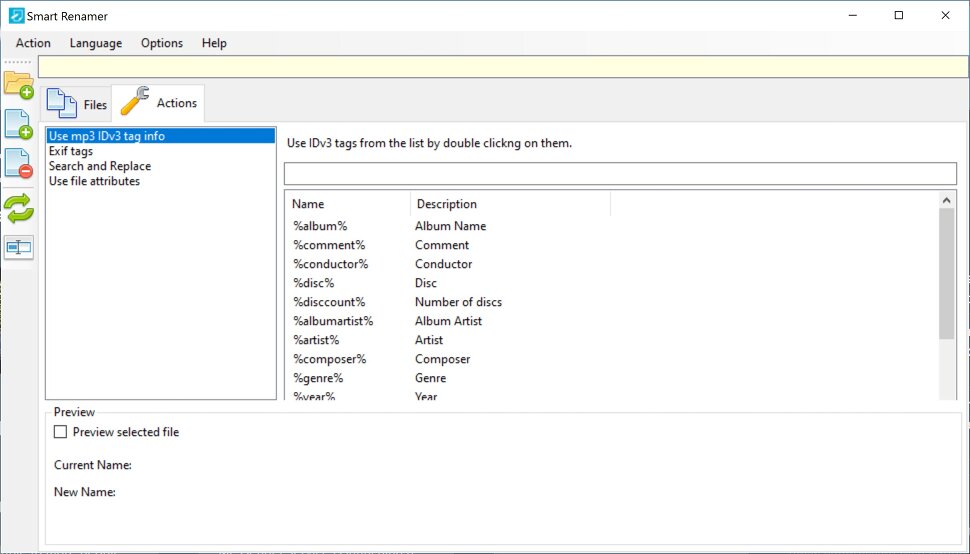The width and height of the screenshot is (970, 554).
Task: Click the Album Artist description cell
Action: coord(449,321)
